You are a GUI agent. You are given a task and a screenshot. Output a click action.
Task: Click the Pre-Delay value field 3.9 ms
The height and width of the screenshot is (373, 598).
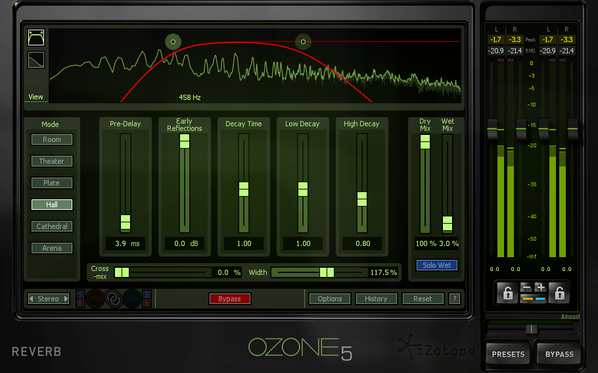125,243
